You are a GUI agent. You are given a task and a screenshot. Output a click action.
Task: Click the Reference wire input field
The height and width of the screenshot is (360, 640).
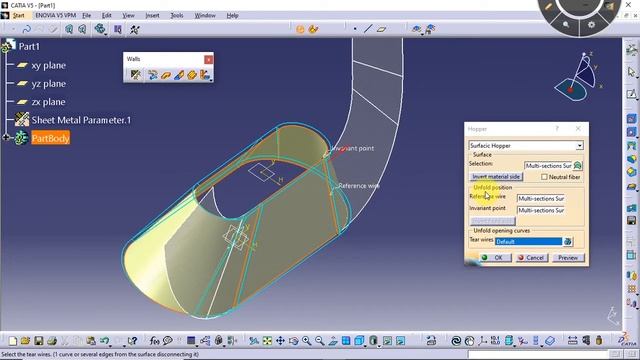tap(541, 198)
